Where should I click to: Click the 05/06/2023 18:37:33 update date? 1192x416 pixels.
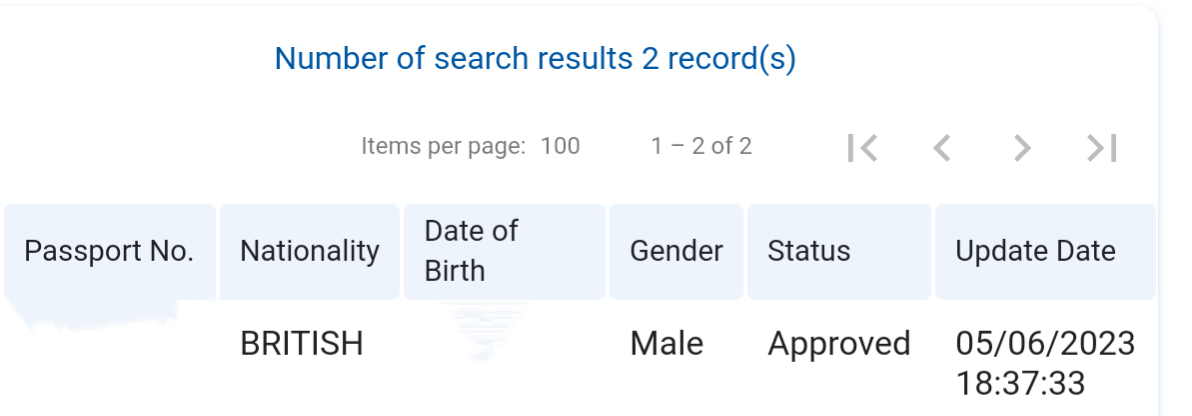tap(1045, 364)
